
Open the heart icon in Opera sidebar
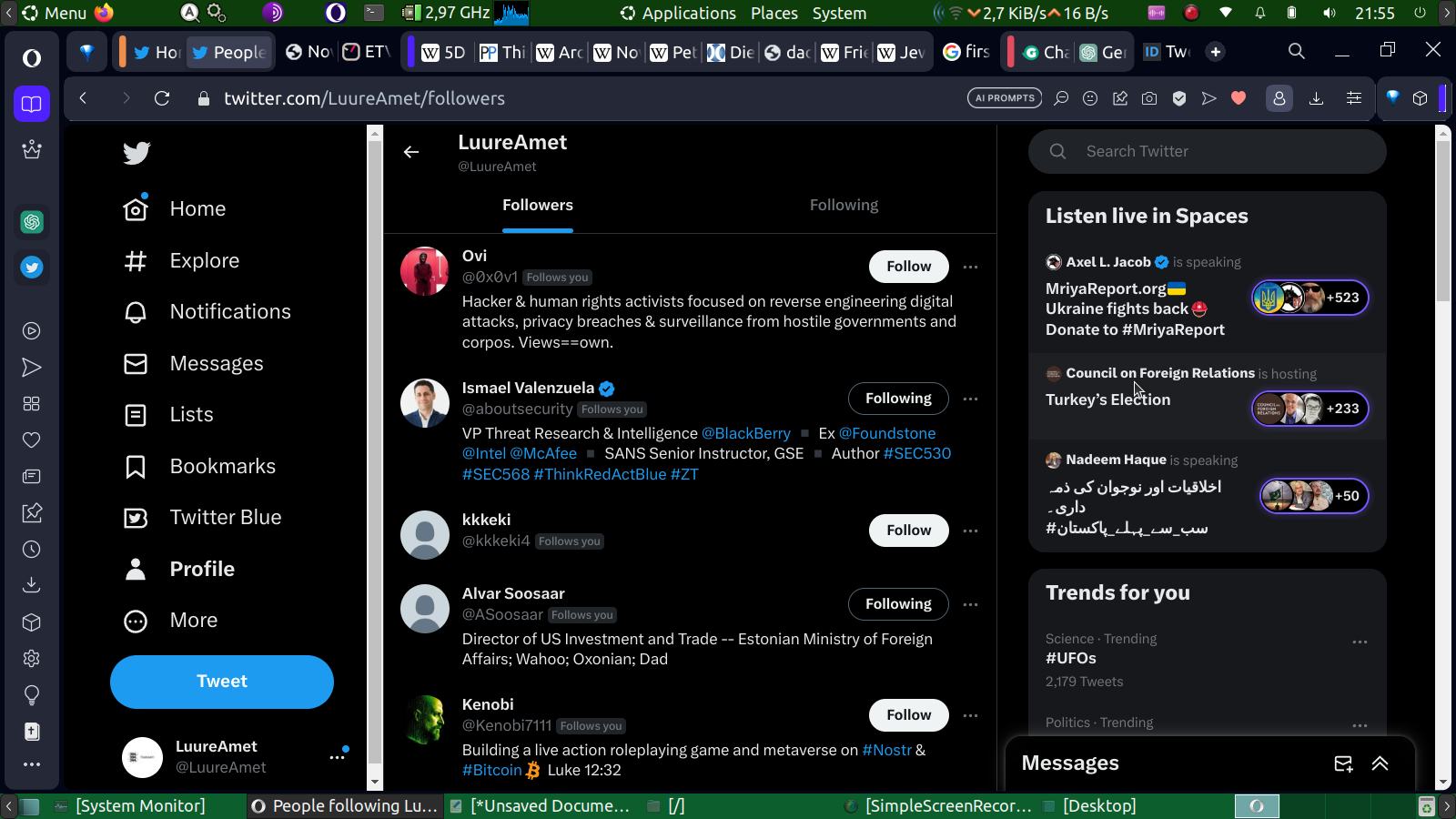pyautogui.click(x=32, y=440)
